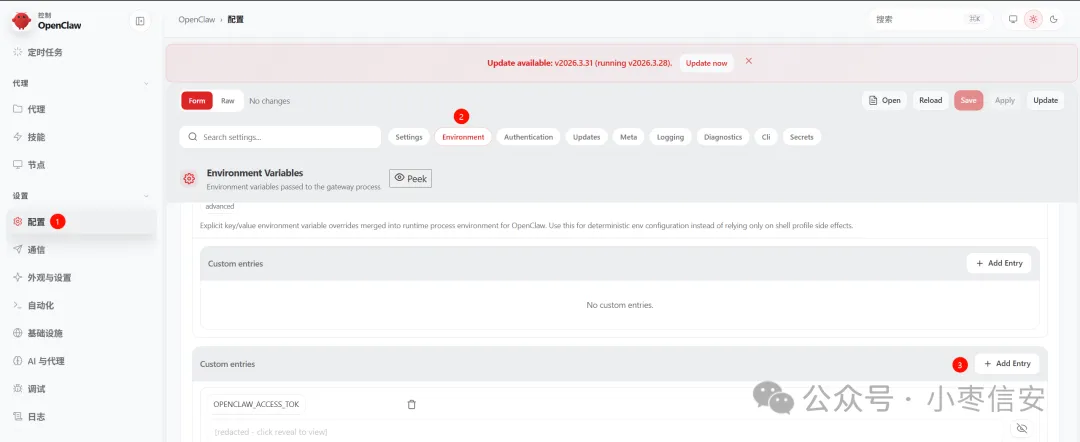Click the Update button in the toolbar
This screenshot has height=442, width=1080.
(1046, 101)
